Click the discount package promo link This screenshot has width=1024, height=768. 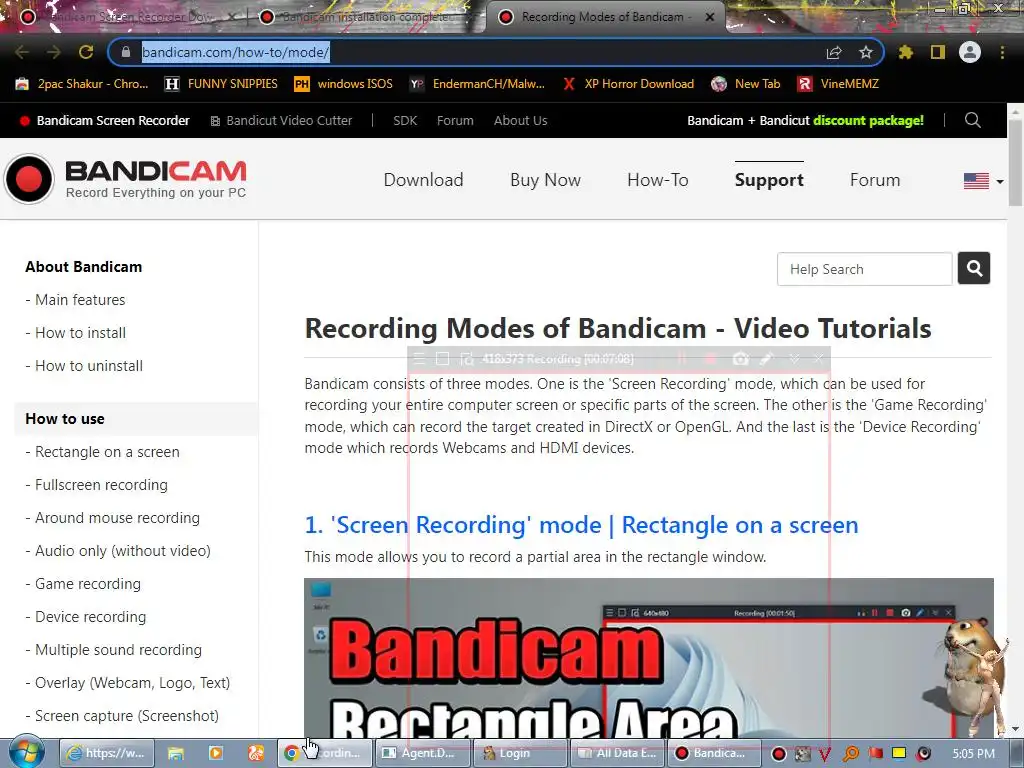tap(805, 120)
